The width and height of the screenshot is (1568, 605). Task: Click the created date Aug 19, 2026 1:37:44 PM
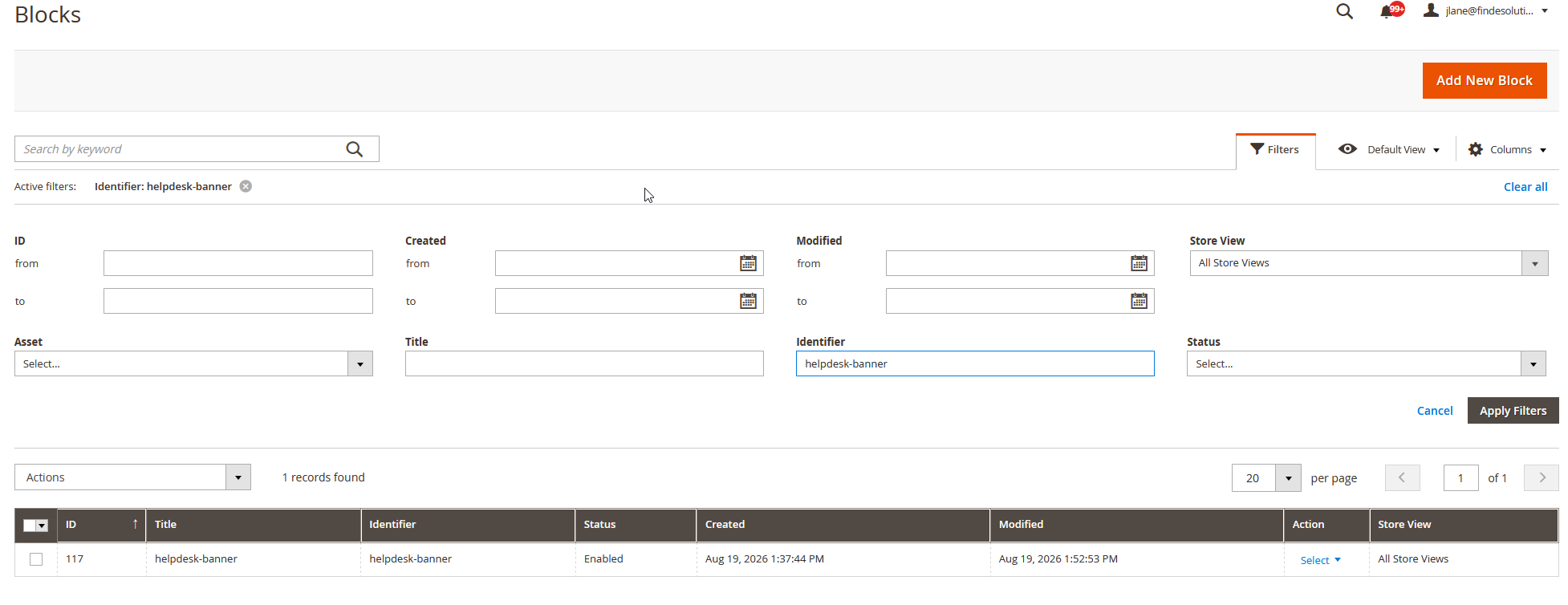(x=765, y=559)
